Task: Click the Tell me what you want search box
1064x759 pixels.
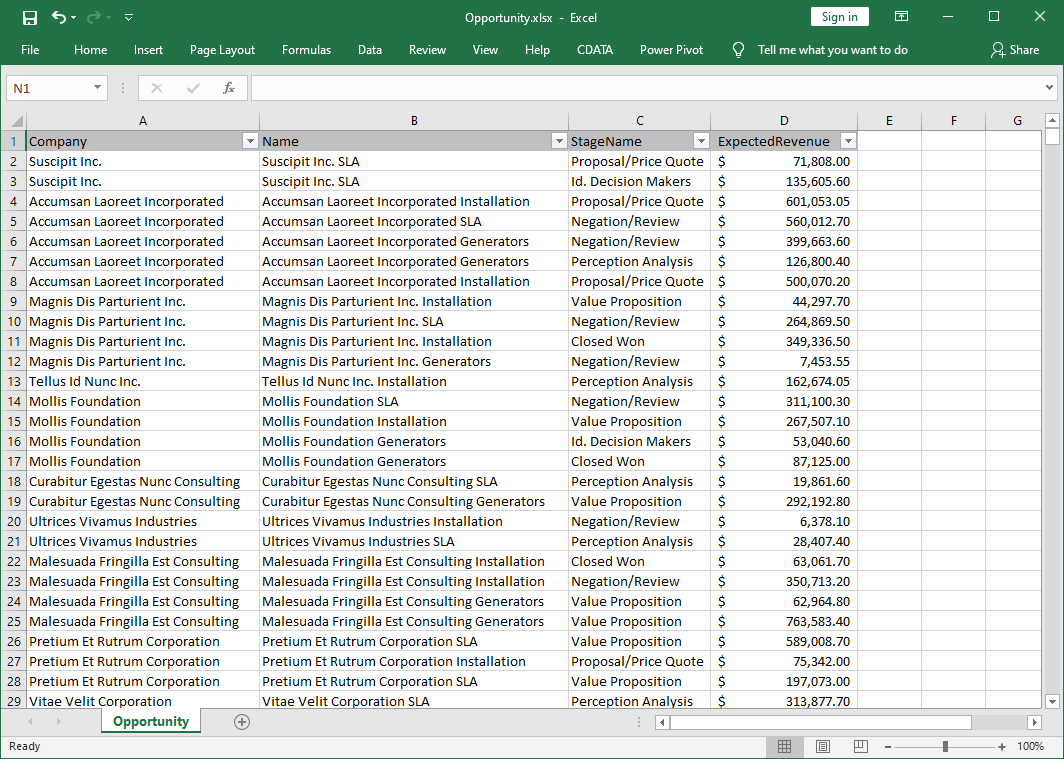Action: pyautogui.click(x=832, y=50)
